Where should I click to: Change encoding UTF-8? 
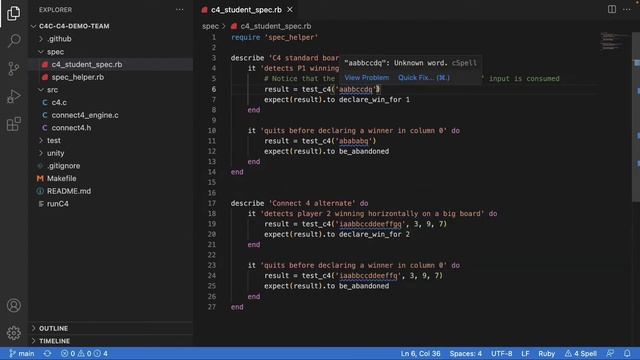pos(502,353)
